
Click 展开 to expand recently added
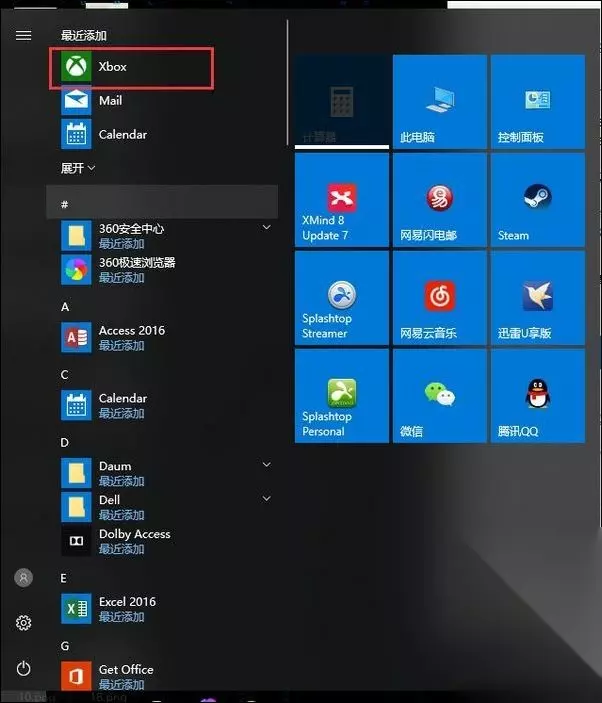point(78,168)
